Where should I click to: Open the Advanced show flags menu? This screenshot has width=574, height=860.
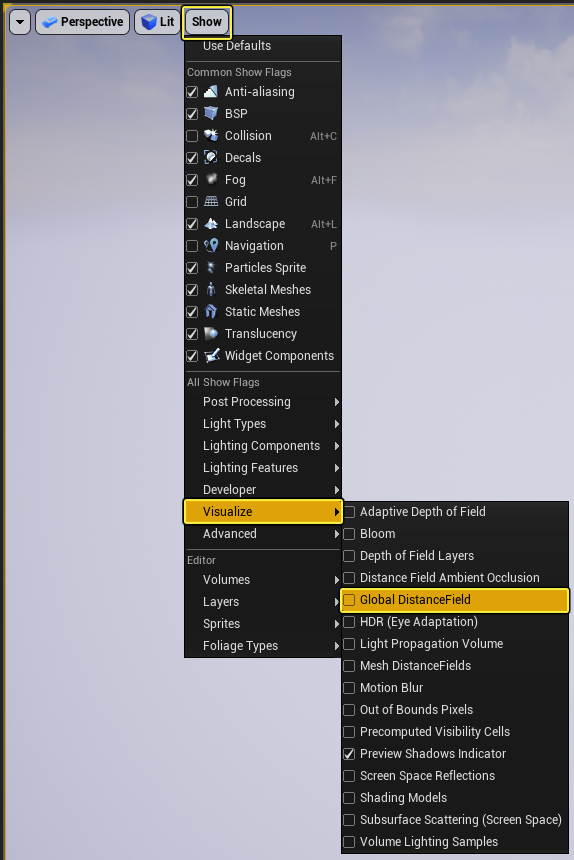pyautogui.click(x=263, y=534)
